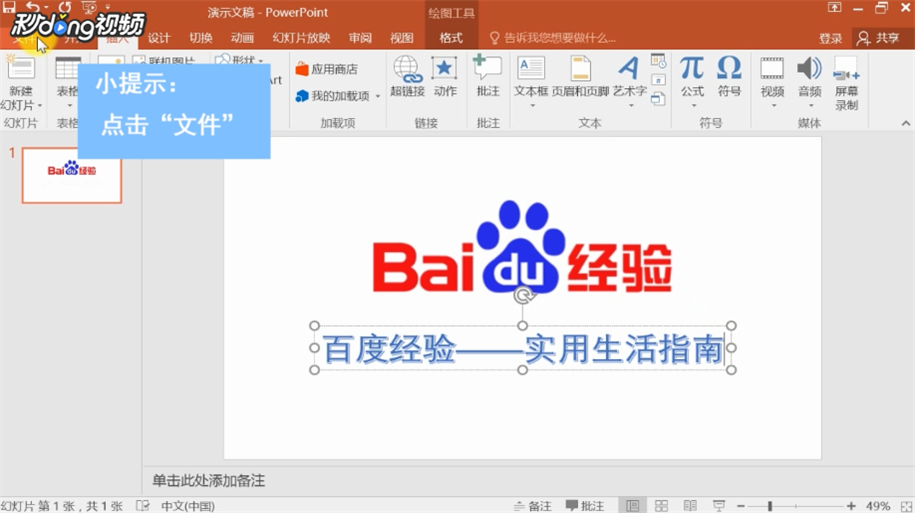The height and width of the screenshot is (513, 915).
Task: Open the Slide Show (幻灯片放映) tab
Action: click(301, 38)
